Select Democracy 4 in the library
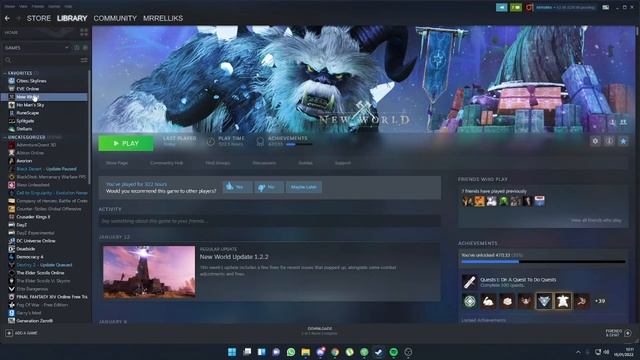 [x=30, y=257]
